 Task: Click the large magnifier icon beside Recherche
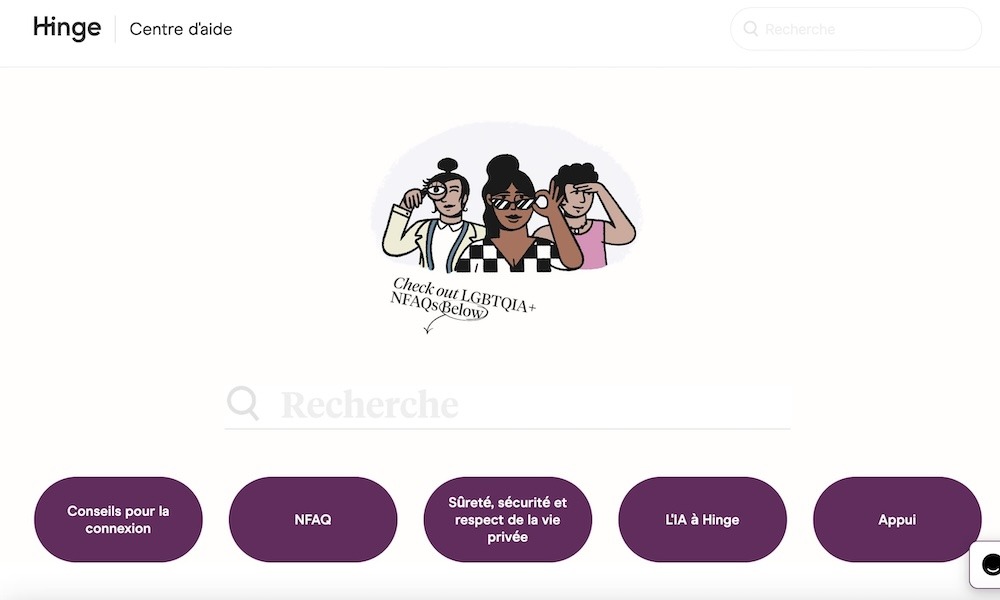pos(243,403)
